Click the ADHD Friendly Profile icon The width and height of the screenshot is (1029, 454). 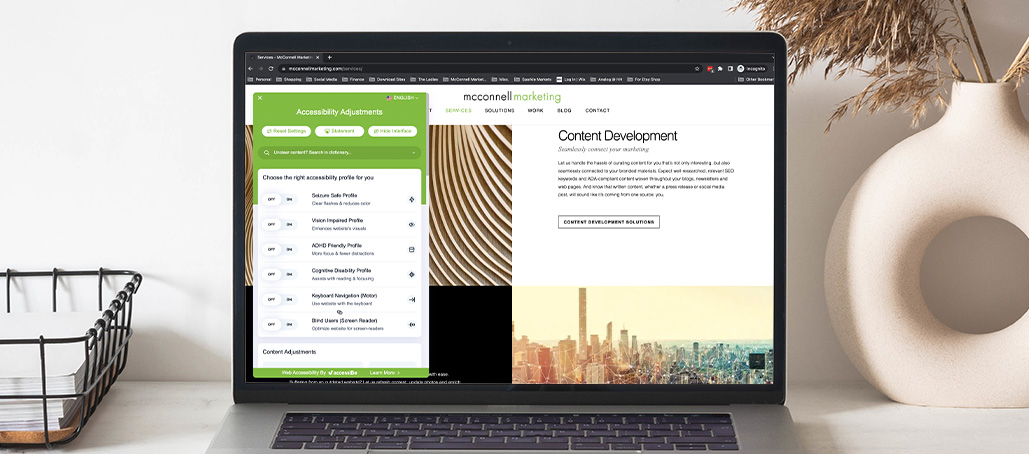412,249
